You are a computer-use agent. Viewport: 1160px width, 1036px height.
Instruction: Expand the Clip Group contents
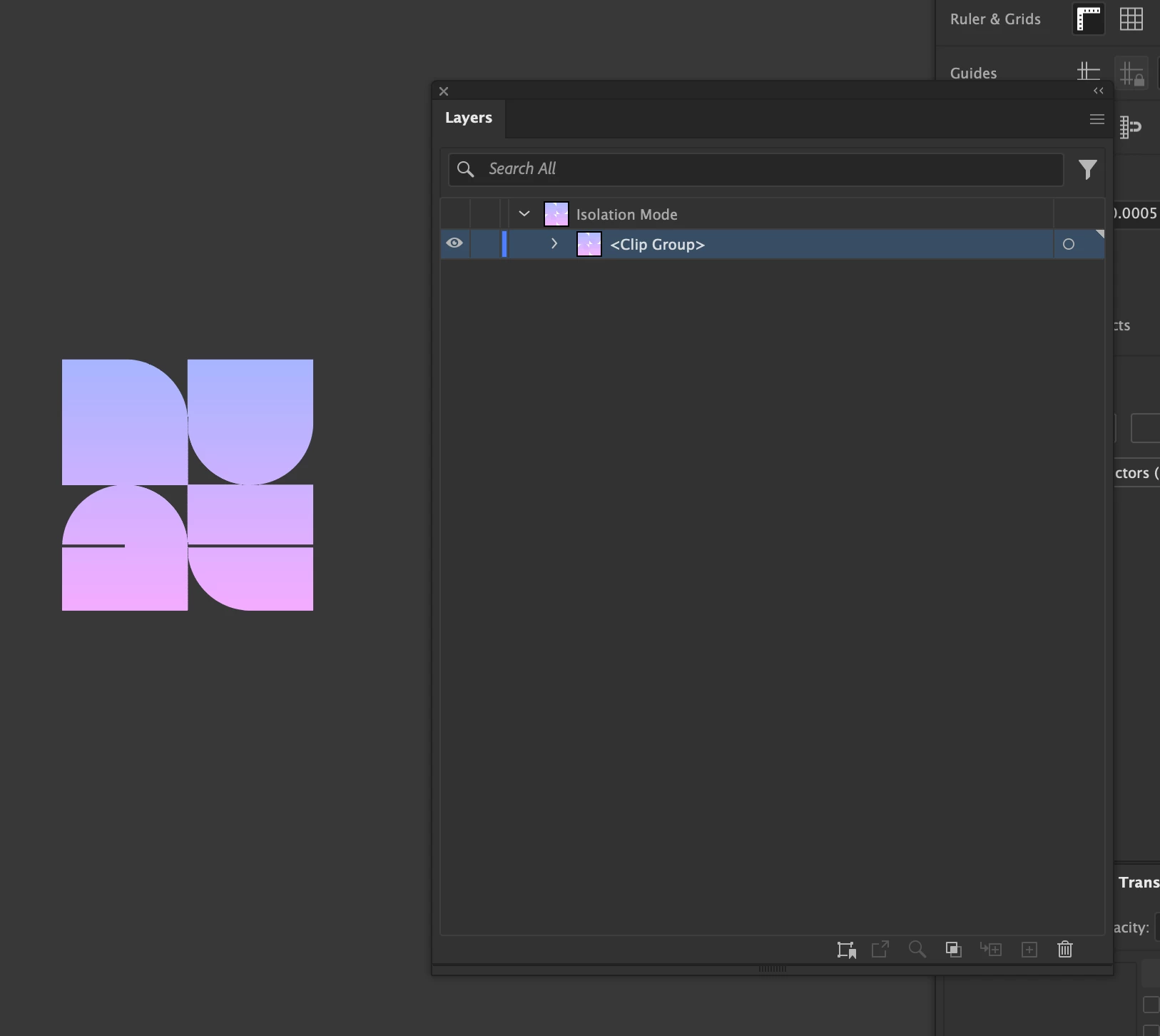[554, 243]
